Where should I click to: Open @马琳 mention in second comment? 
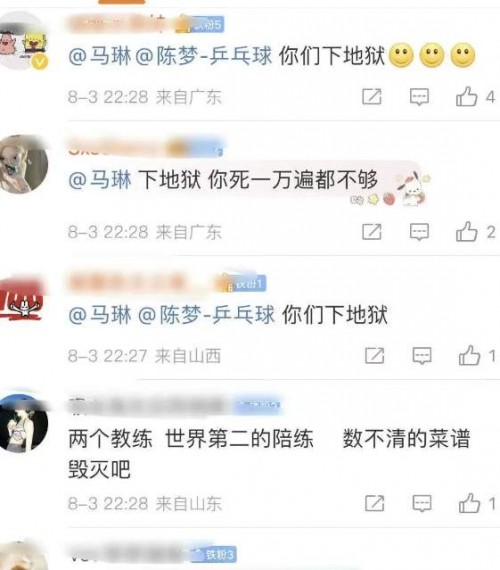coord(100,180)
